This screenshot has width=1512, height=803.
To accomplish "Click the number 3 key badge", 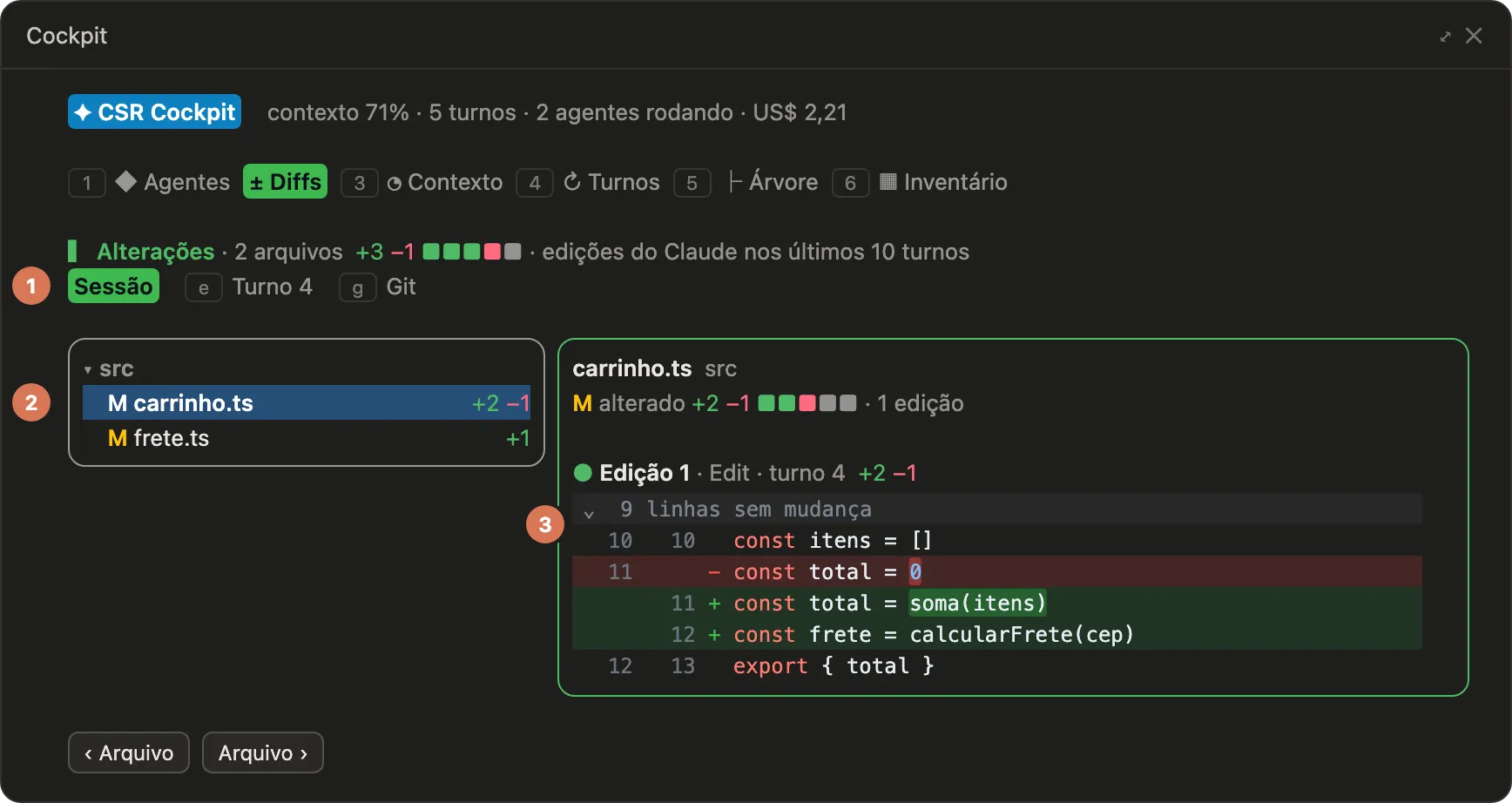I will [x=360, y=183].
